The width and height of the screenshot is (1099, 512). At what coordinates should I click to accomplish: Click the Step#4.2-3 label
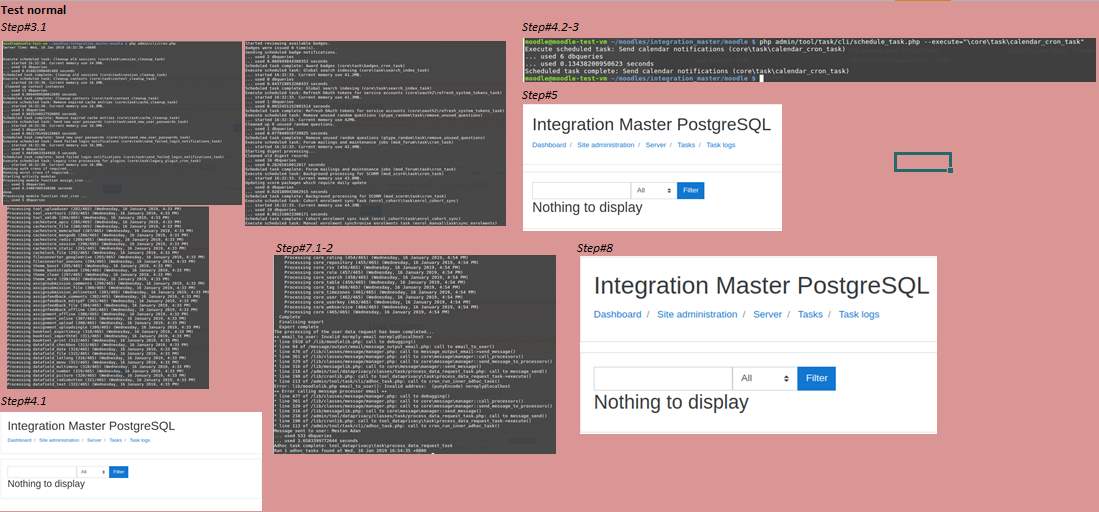550,27
